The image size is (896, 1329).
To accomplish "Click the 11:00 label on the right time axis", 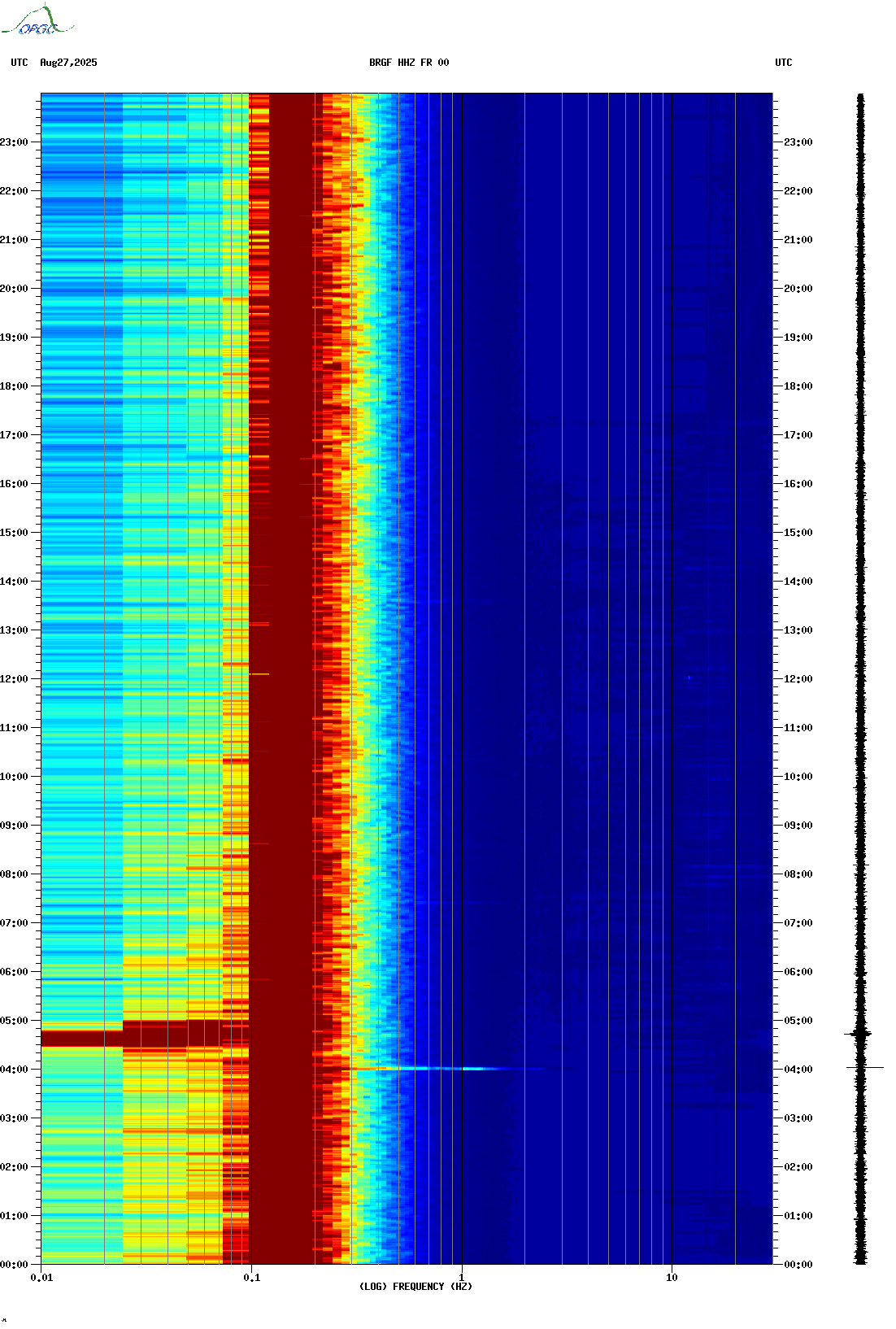I will tap(798, 728).
